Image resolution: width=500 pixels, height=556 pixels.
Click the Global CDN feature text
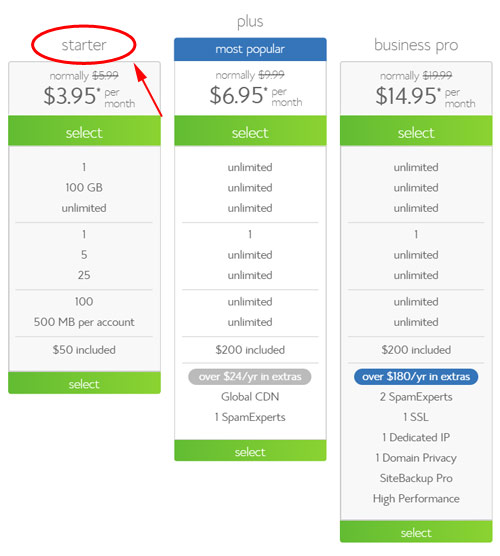pyautogui.click(x=250, y=396)
